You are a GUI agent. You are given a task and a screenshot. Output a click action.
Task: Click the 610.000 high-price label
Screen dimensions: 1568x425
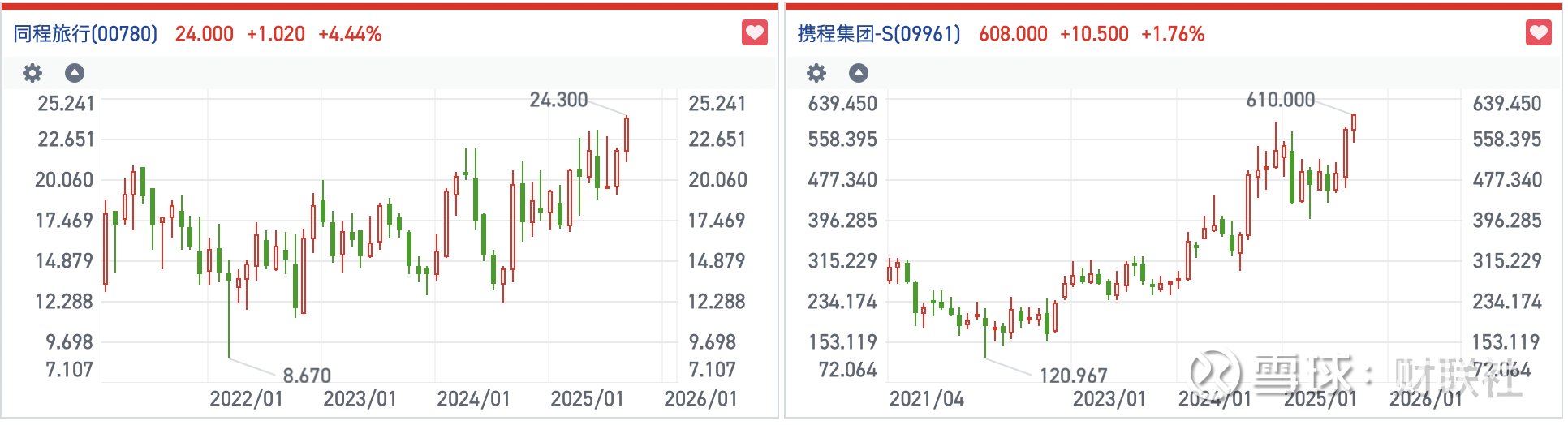(x=1280, y=100)
